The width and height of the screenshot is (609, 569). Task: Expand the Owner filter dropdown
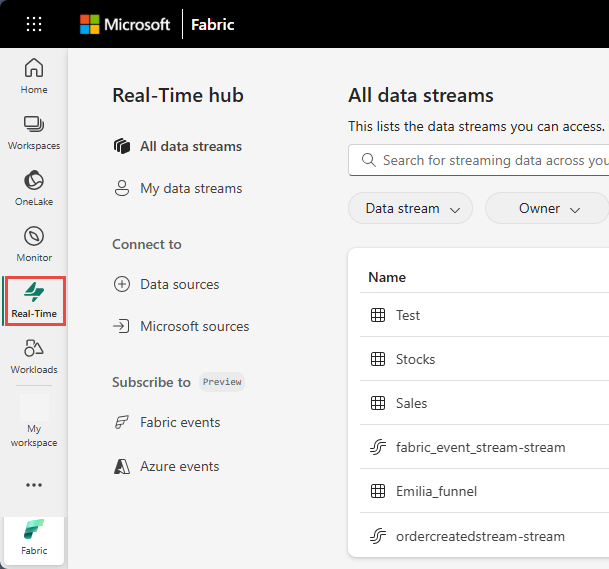point(547,209)
